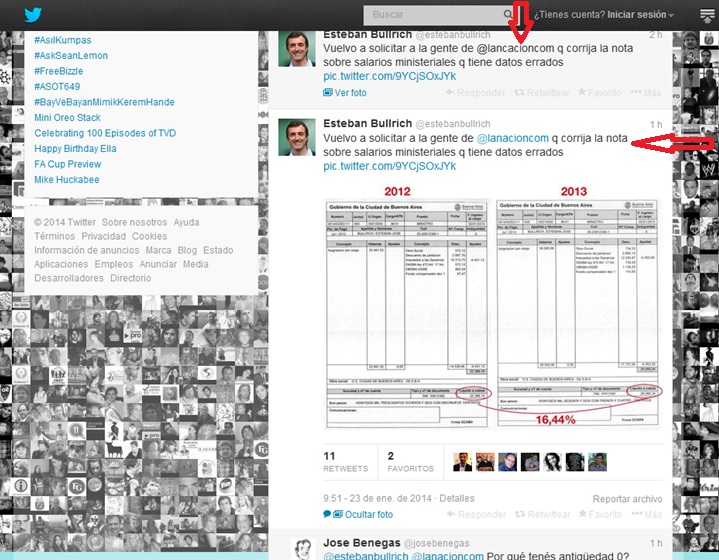Open trend #FreeBizzle

(x=59, y=71)
